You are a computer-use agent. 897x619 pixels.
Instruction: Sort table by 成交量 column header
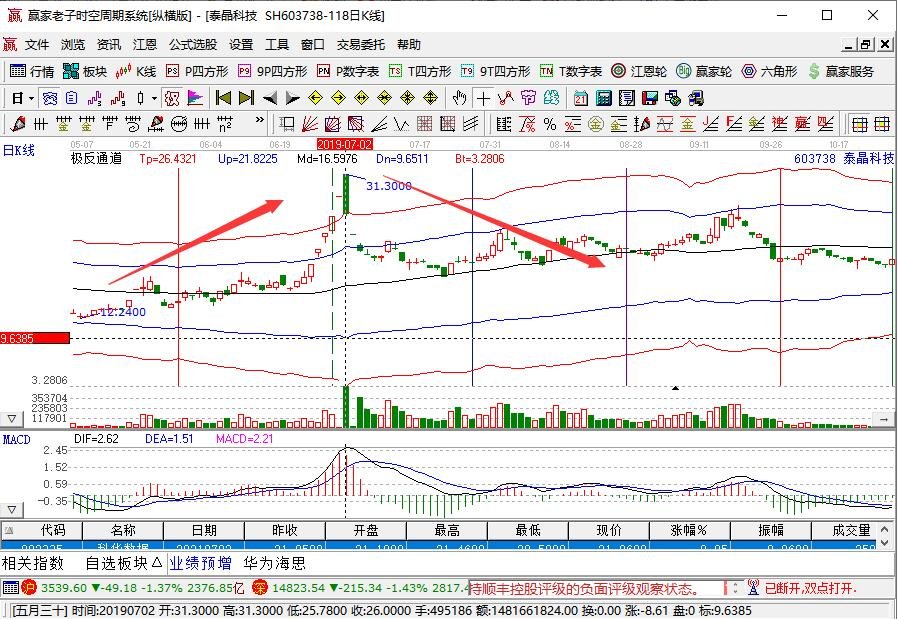click(x=844, y=530)
